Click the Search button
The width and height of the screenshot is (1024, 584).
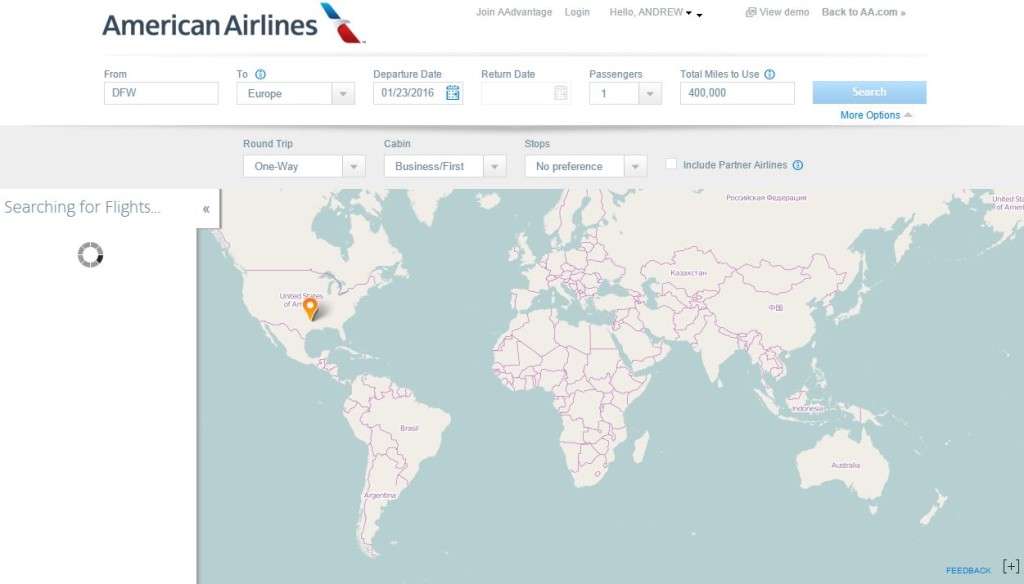(868, 91)
